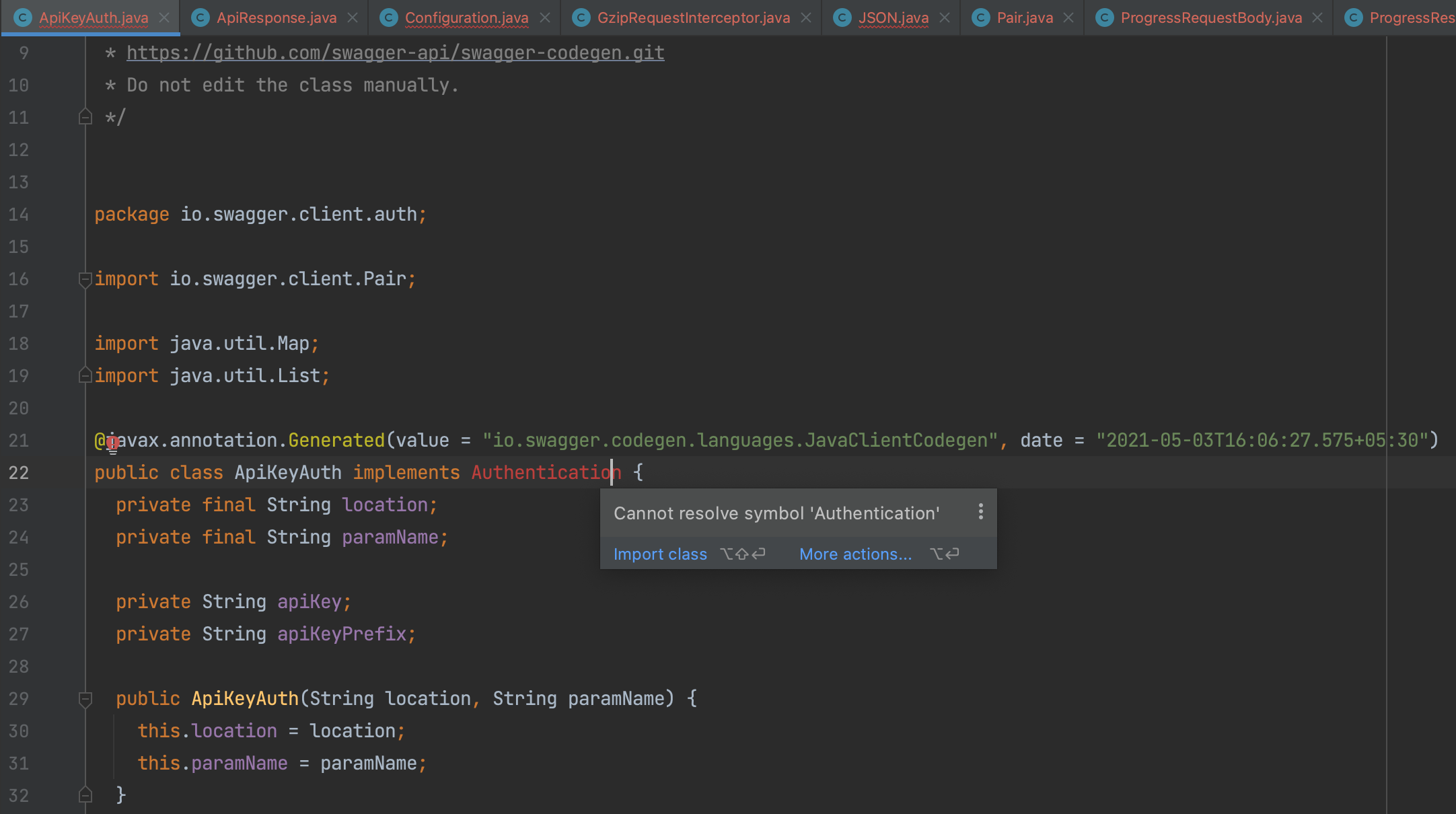Image resolution: width=1456 pixels, height=814 pixels.
Task: Close the GzipRequestInterceptor.java tab
Action: 805,17
